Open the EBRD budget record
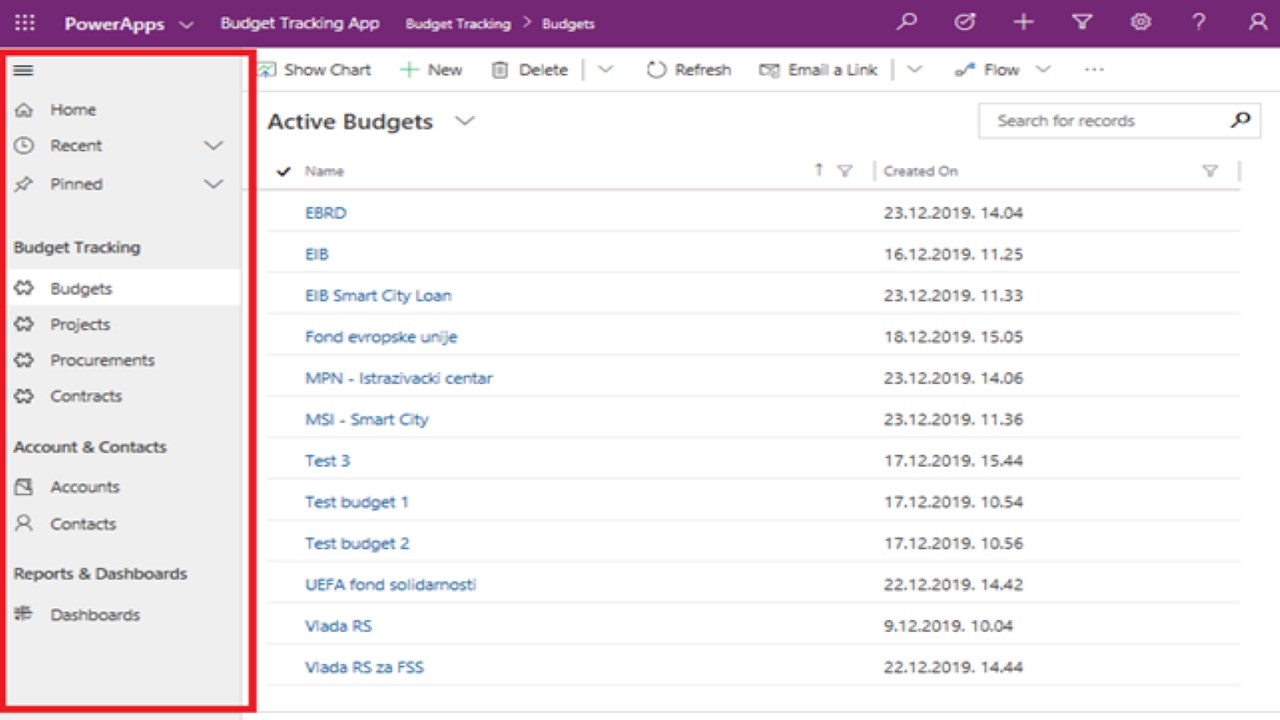Screen dimensions: 1280x720 point(326,213)
